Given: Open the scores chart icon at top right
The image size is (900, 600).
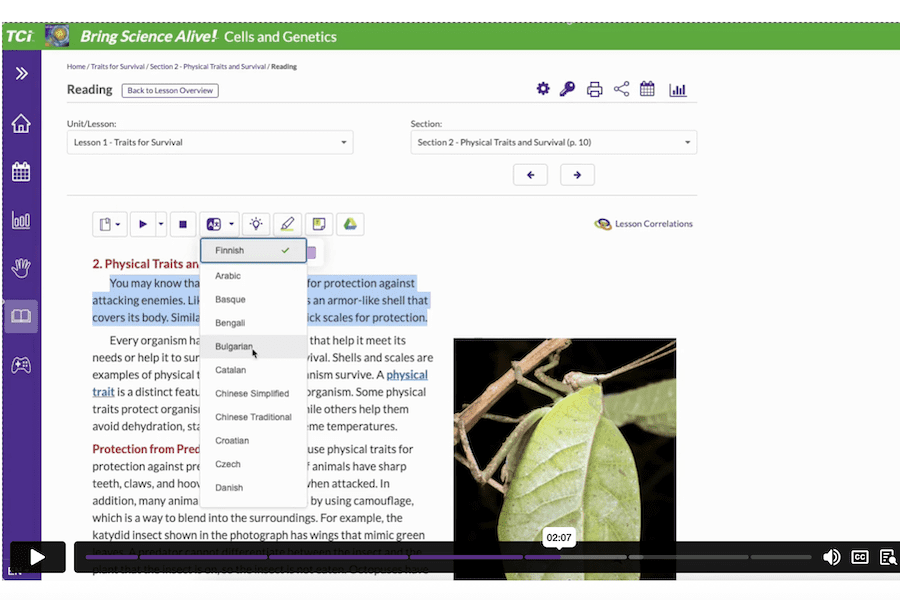Looking at the screenshot, I should [677, 90].
